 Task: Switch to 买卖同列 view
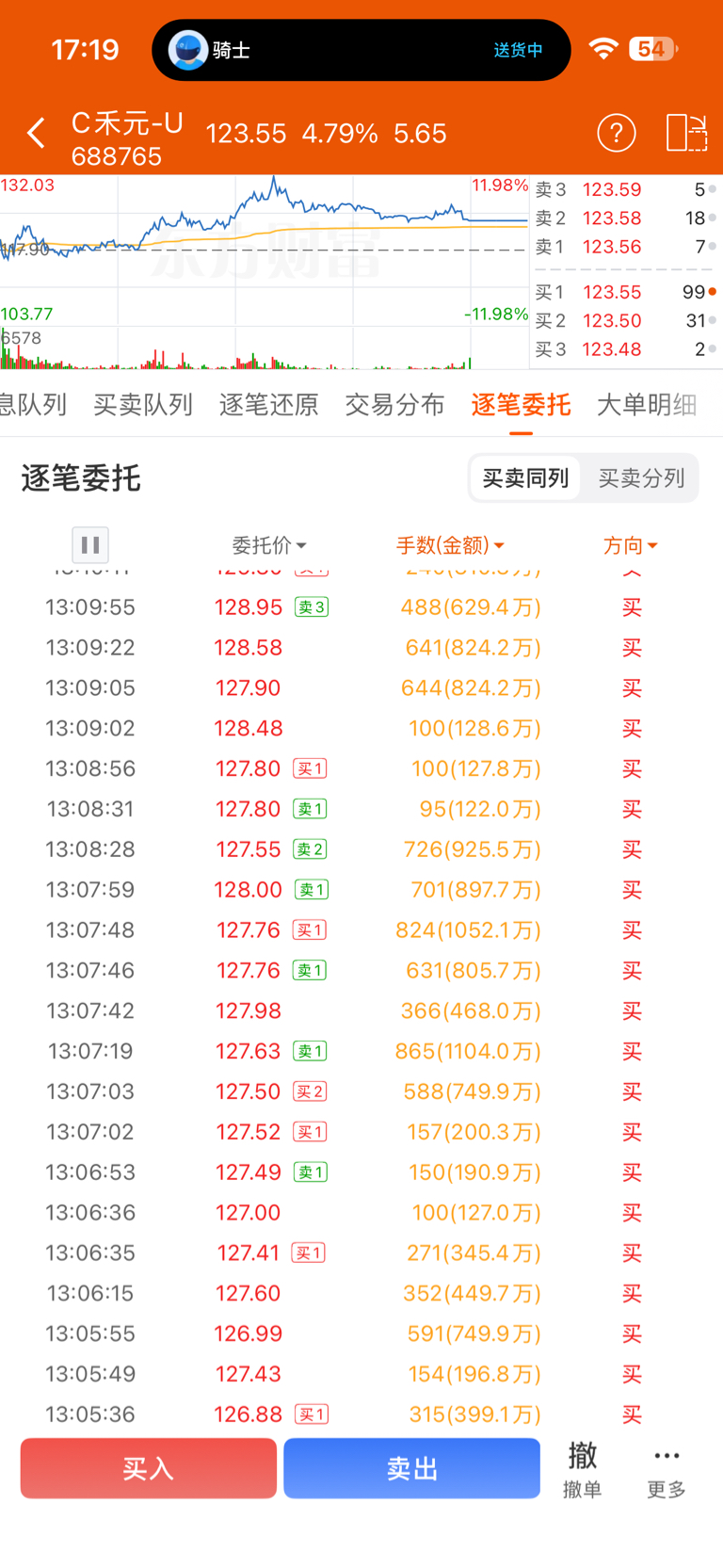point(525,478)
